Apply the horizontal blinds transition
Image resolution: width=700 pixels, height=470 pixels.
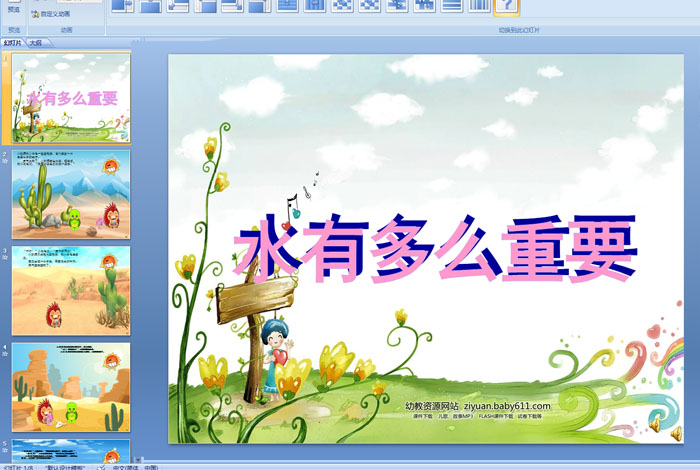(x=452, y=5)
